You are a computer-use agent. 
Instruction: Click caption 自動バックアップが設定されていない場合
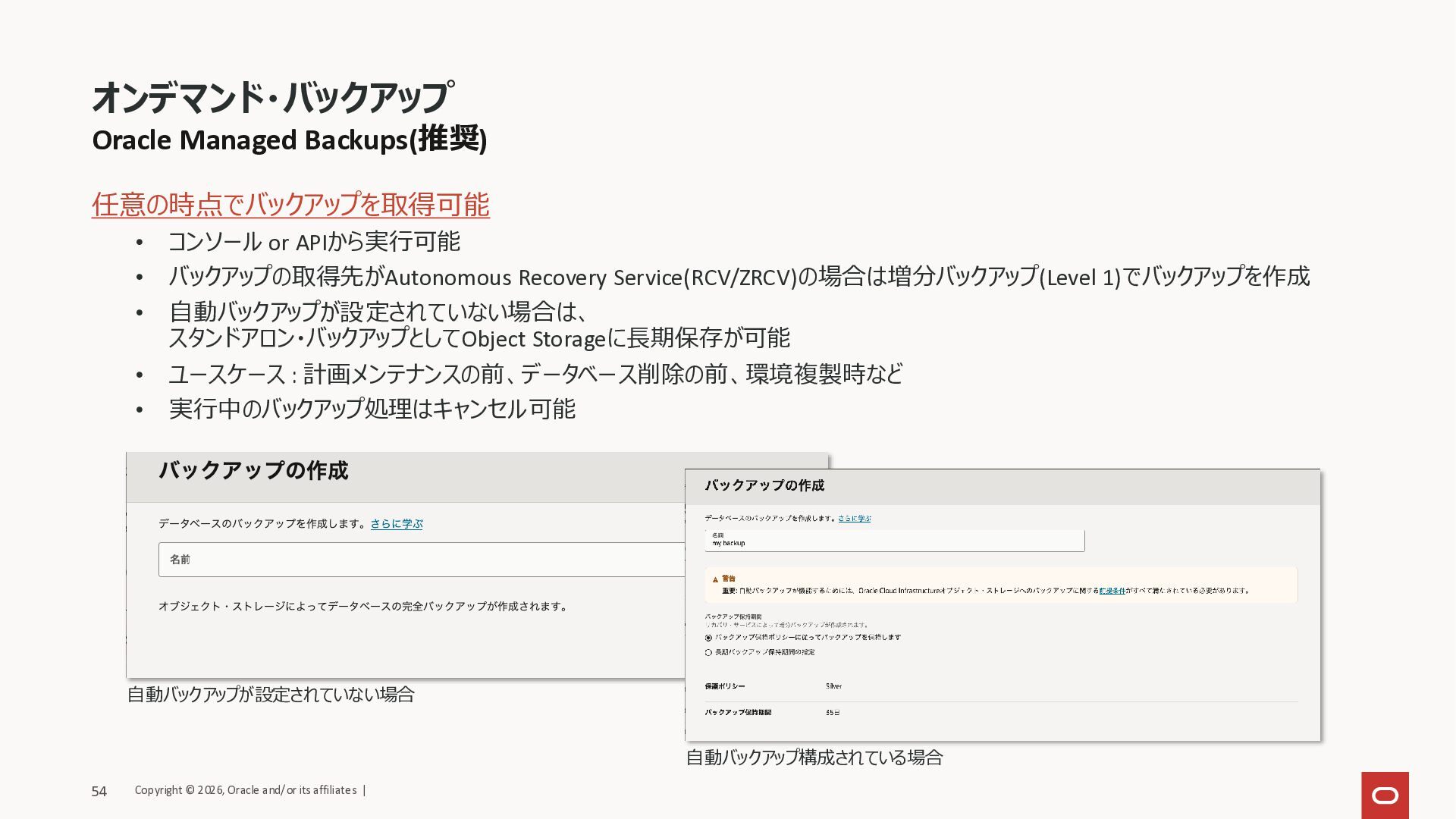click(x=271, y=695)
